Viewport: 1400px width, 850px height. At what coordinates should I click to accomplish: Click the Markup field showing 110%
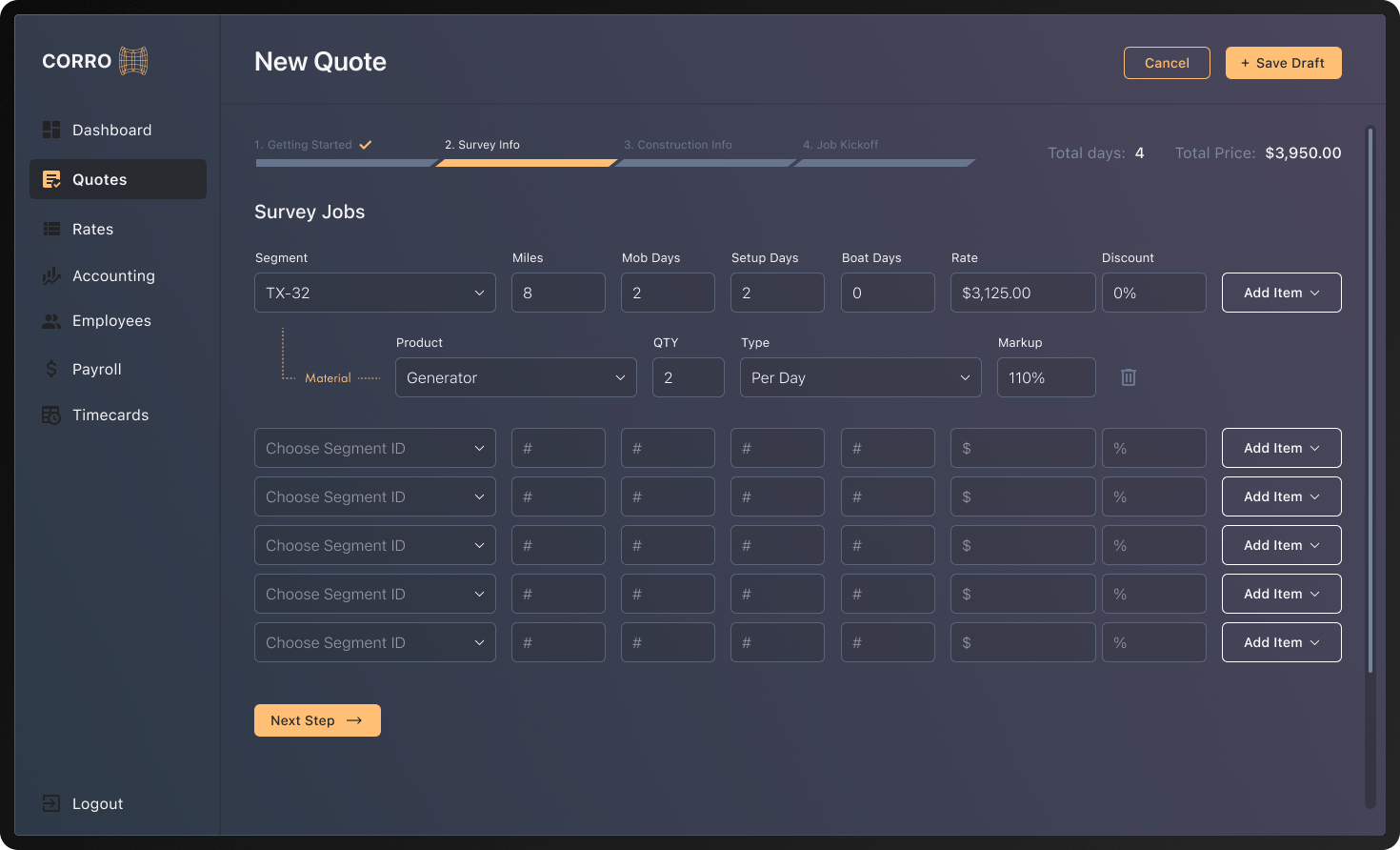point(1047,377)
